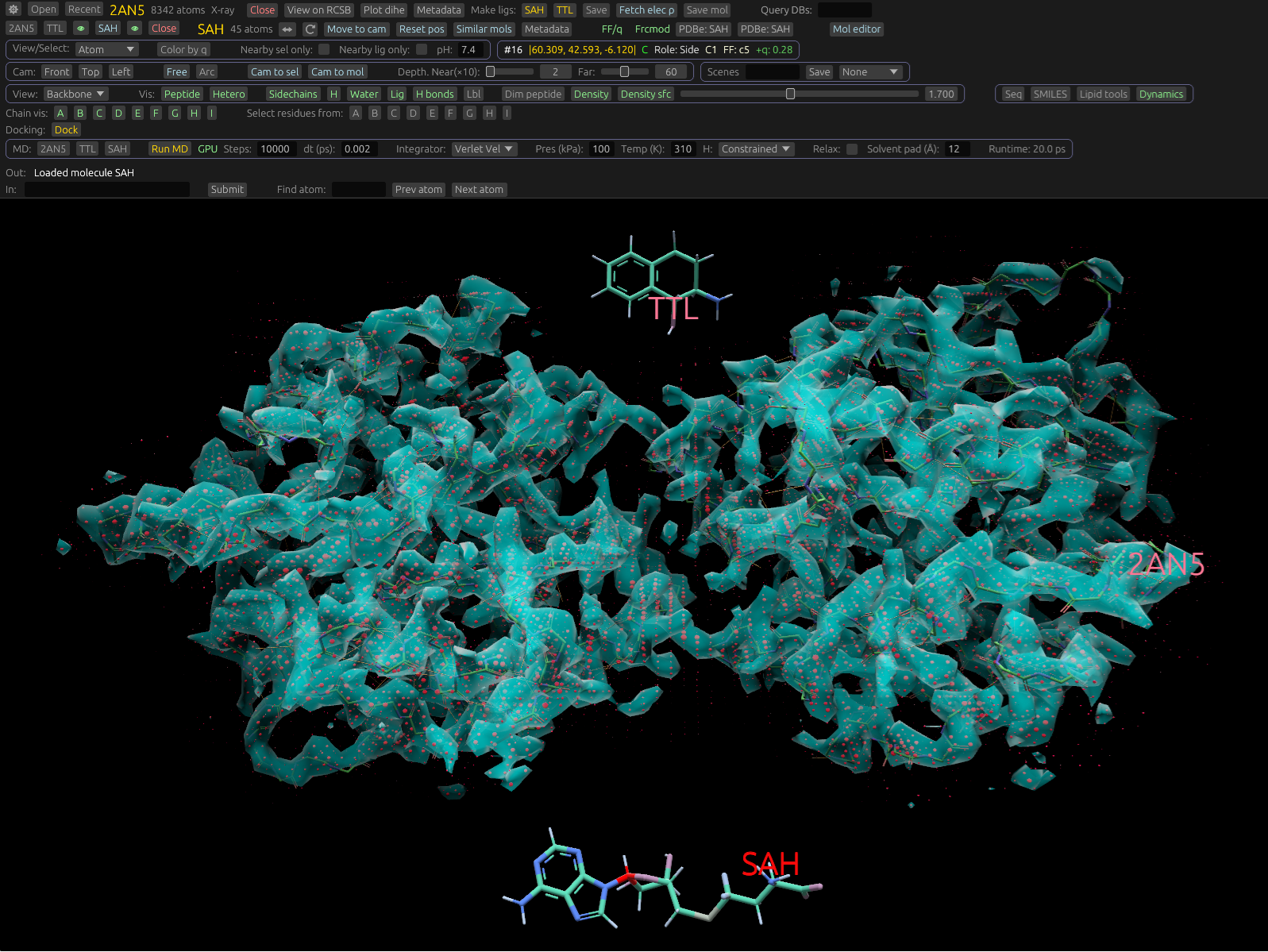
Task: Expand the Backbone view dropdown
Action: [x=75, y=94]
